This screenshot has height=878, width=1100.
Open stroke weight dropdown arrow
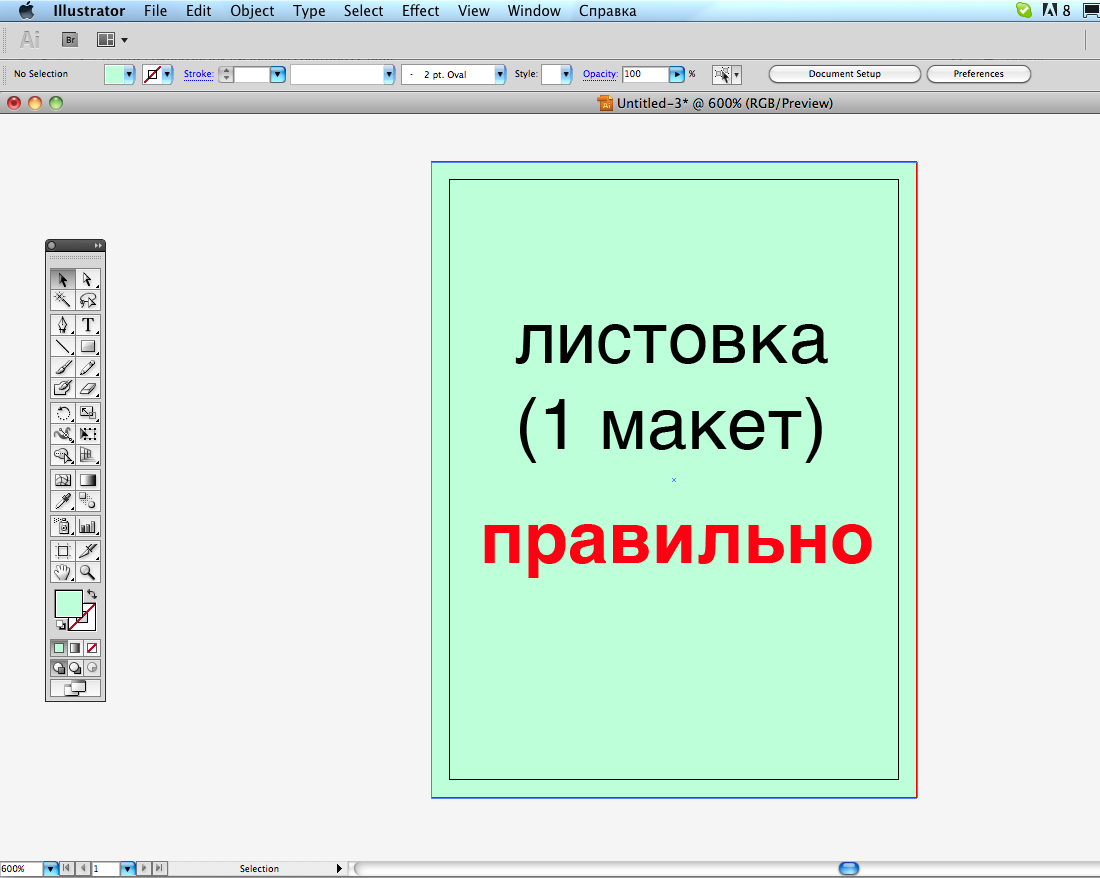(x=278, y=74)
